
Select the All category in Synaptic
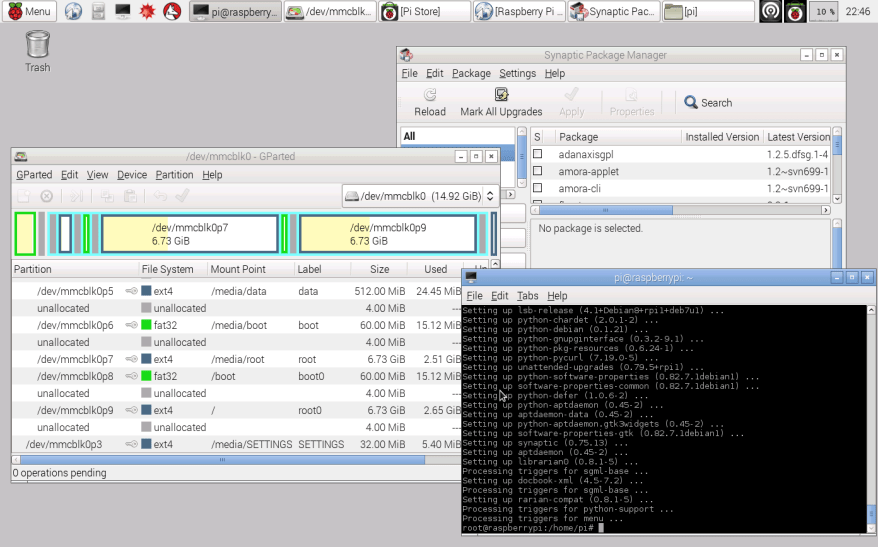coord(457,136)
